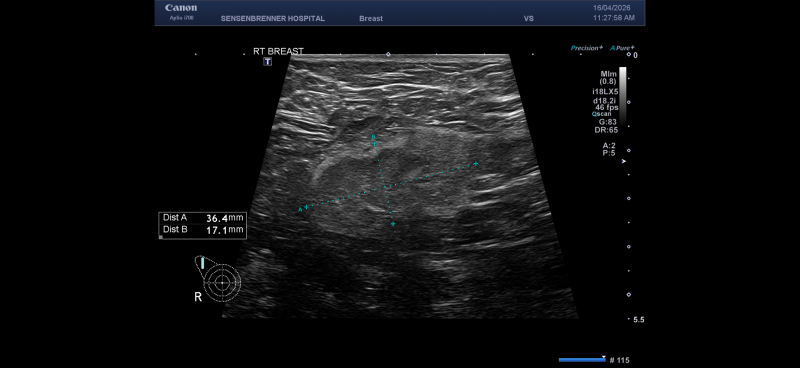Click the cyan probe position marker on body mark
The height and width of the screenshot is (368, 800).
[203, 263]
